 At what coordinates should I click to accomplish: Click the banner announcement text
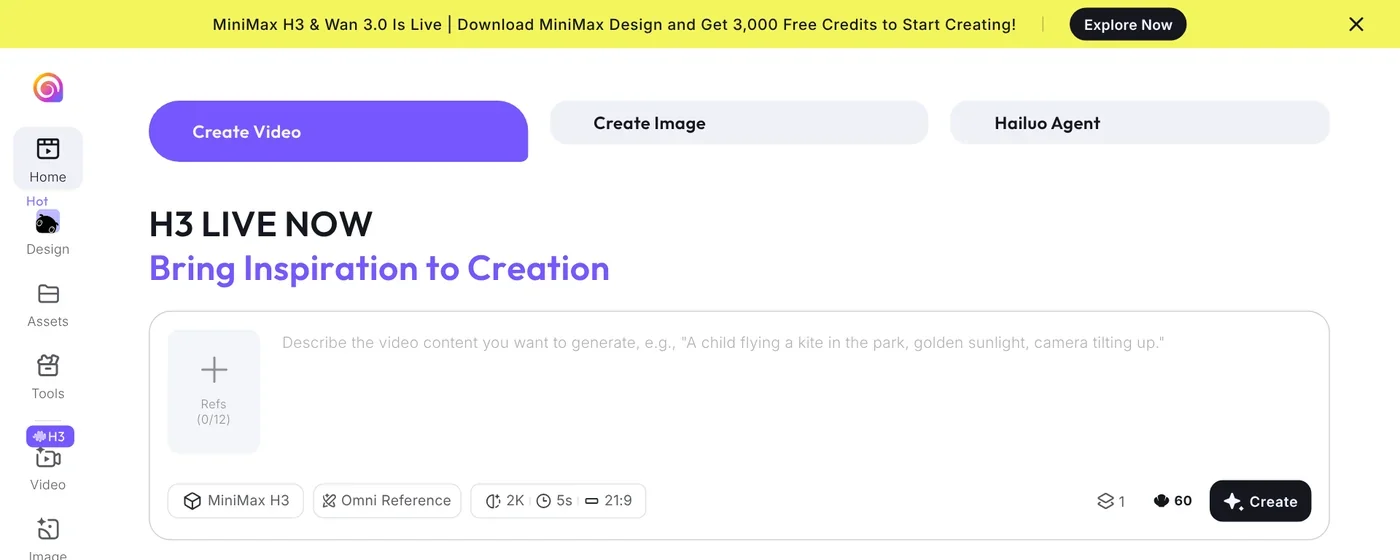point(614,24)
